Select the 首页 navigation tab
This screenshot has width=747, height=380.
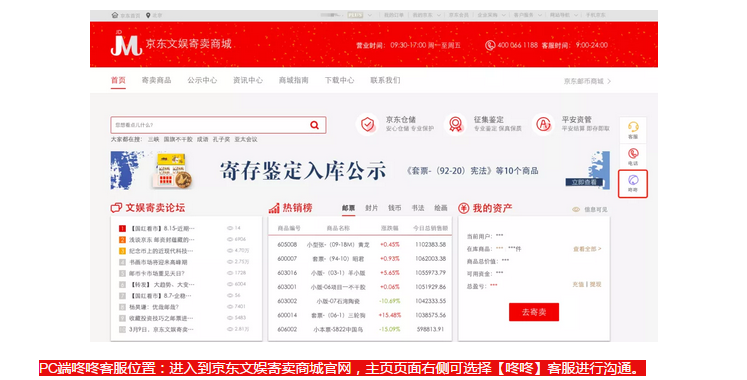tap(118, 80)
